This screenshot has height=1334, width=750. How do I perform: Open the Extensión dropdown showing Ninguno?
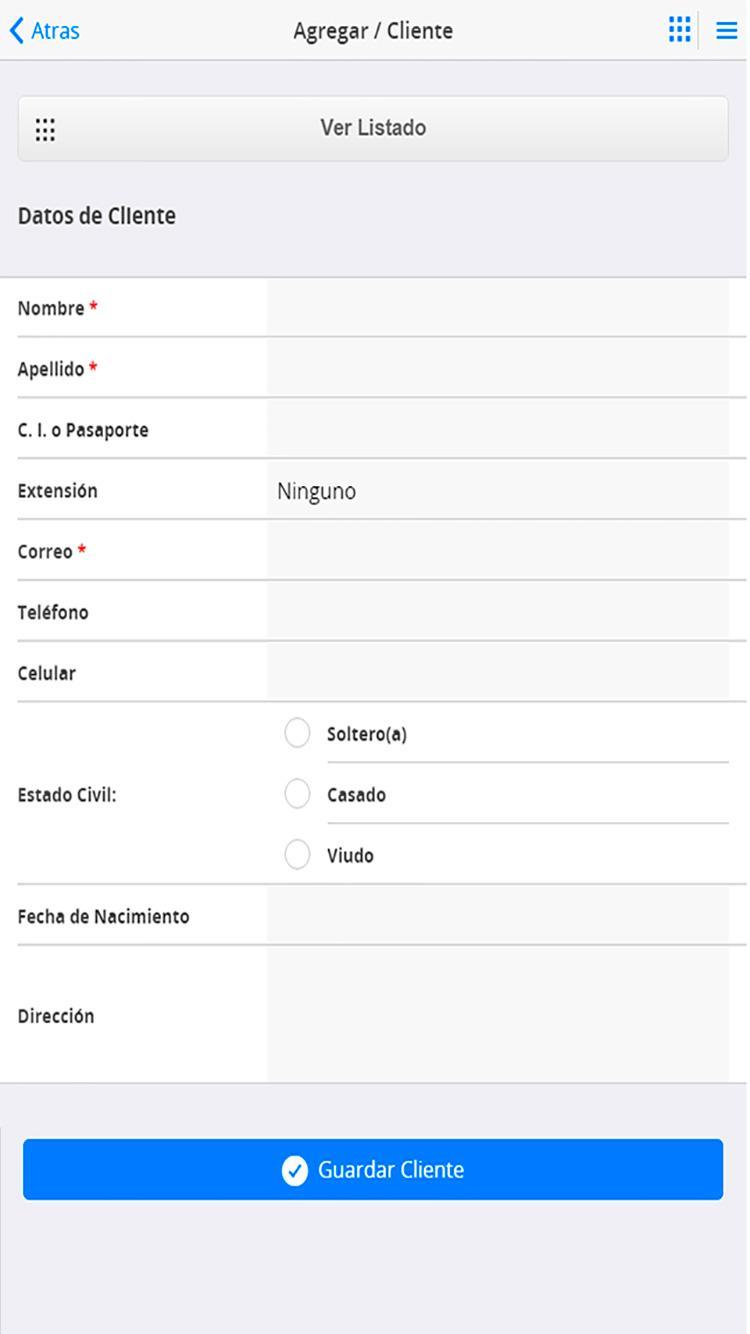coord(498,491)
